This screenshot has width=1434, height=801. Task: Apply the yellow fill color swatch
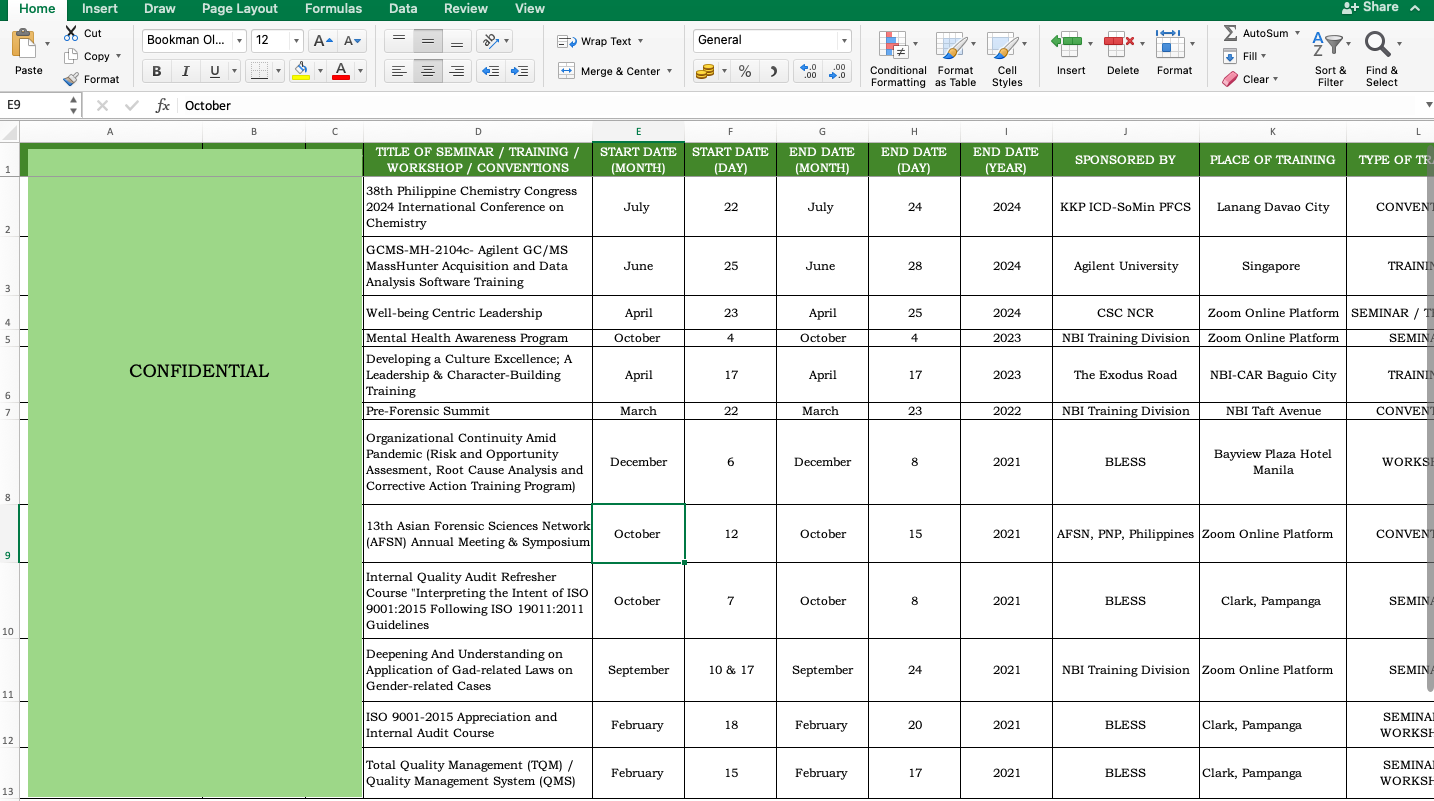click(301, 71)
